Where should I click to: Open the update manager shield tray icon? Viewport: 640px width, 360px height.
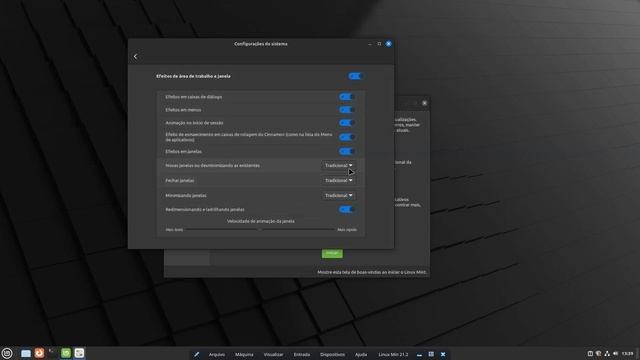(598, 353)
